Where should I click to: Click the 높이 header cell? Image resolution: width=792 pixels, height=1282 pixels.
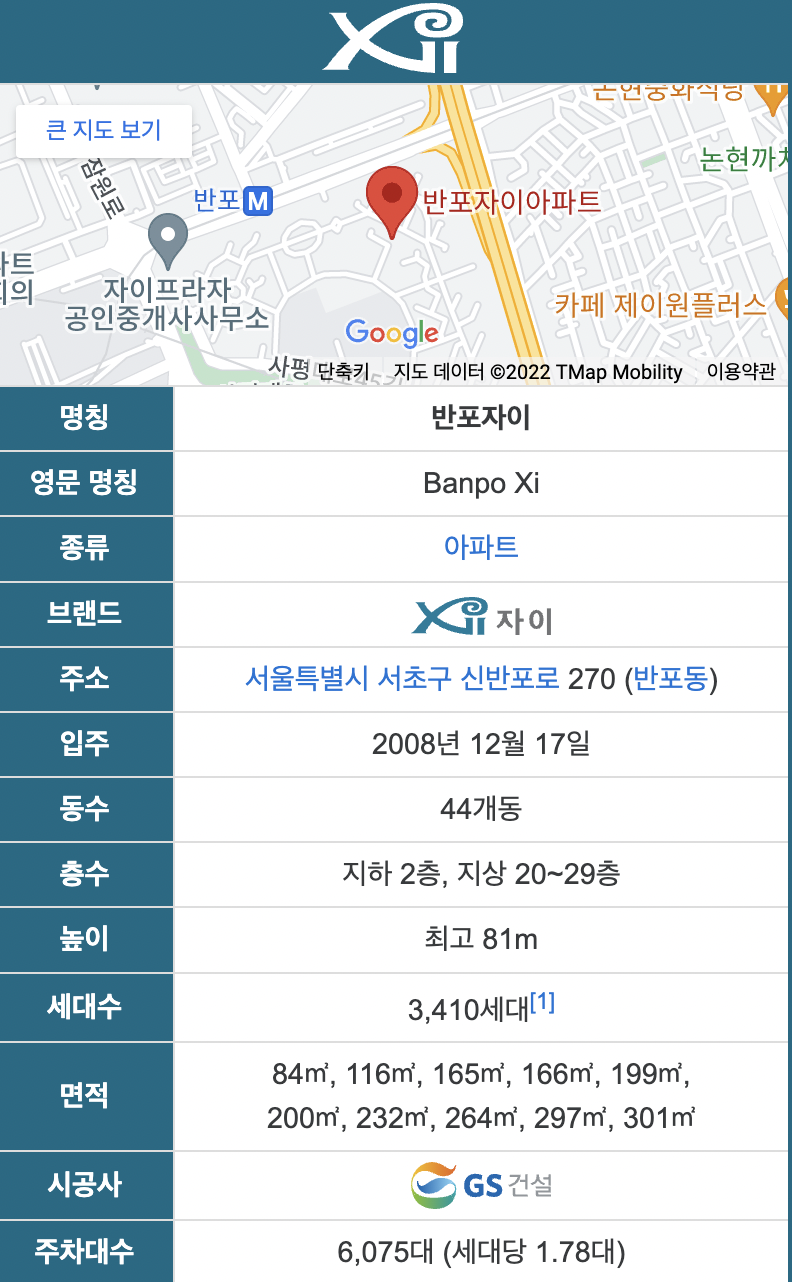[86, 939]
